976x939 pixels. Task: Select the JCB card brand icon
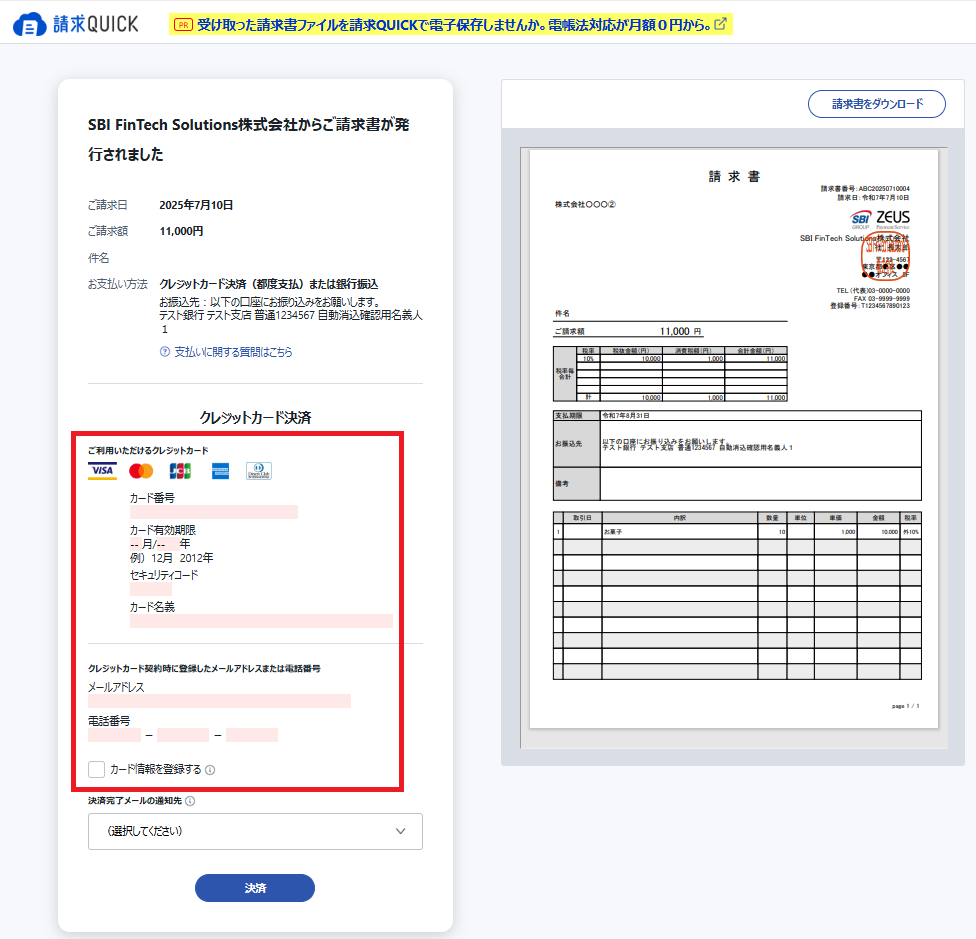click(181, 471)
